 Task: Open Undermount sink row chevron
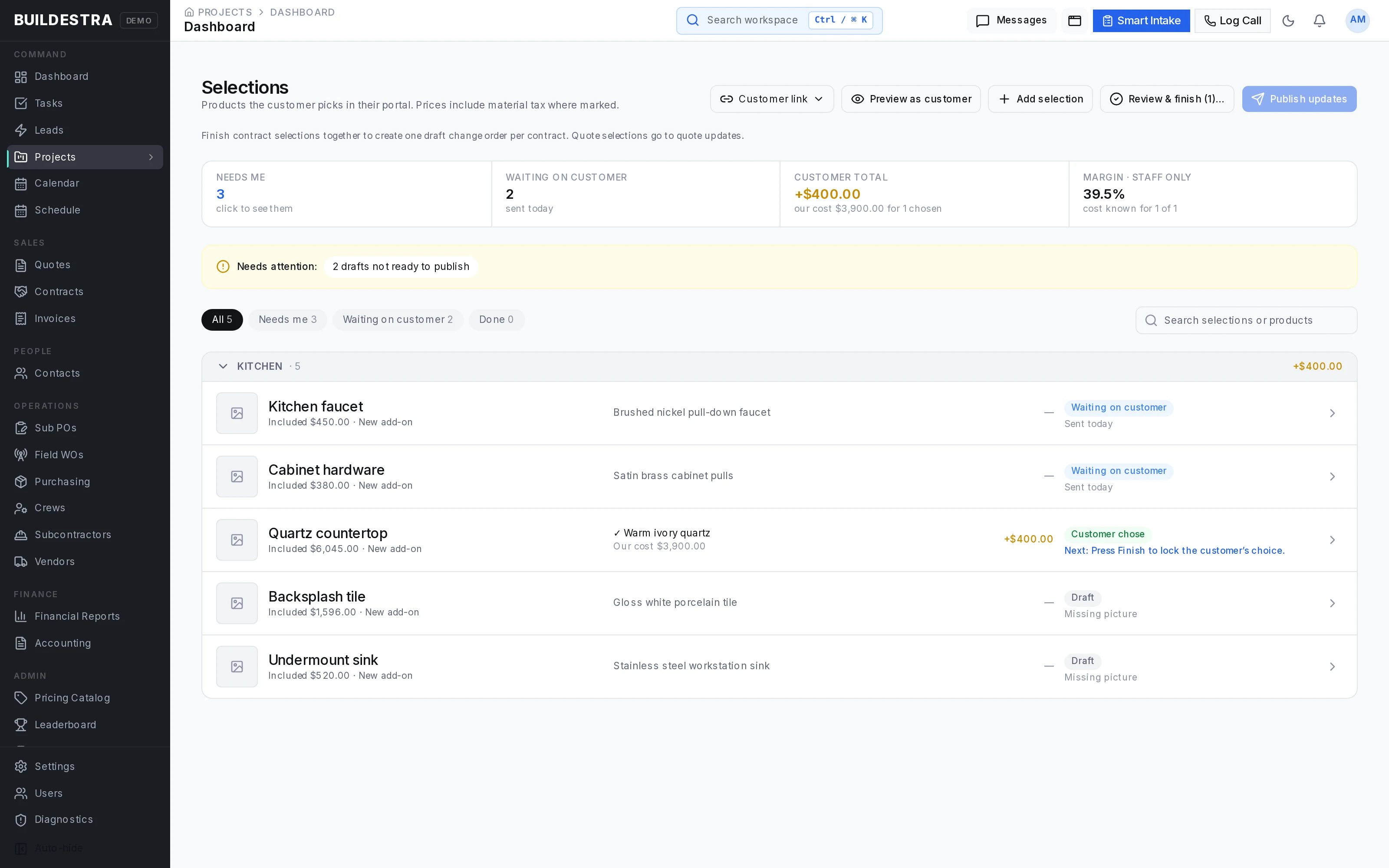tap(1332, 667)
